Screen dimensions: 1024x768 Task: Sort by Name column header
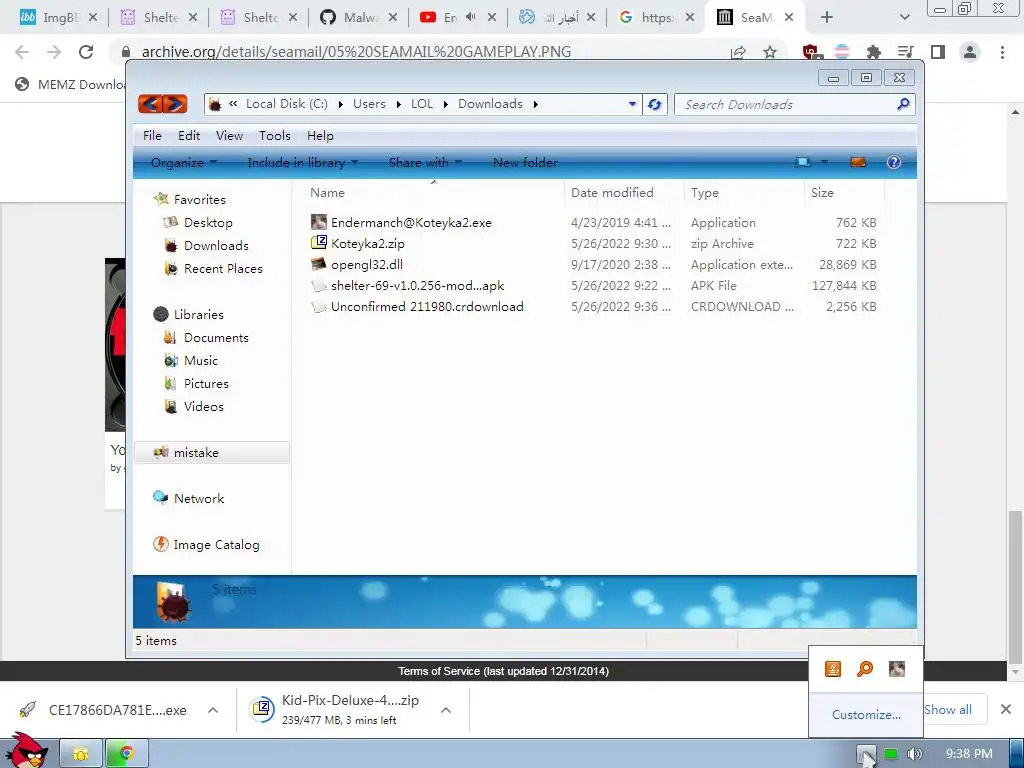pos(327,193)
